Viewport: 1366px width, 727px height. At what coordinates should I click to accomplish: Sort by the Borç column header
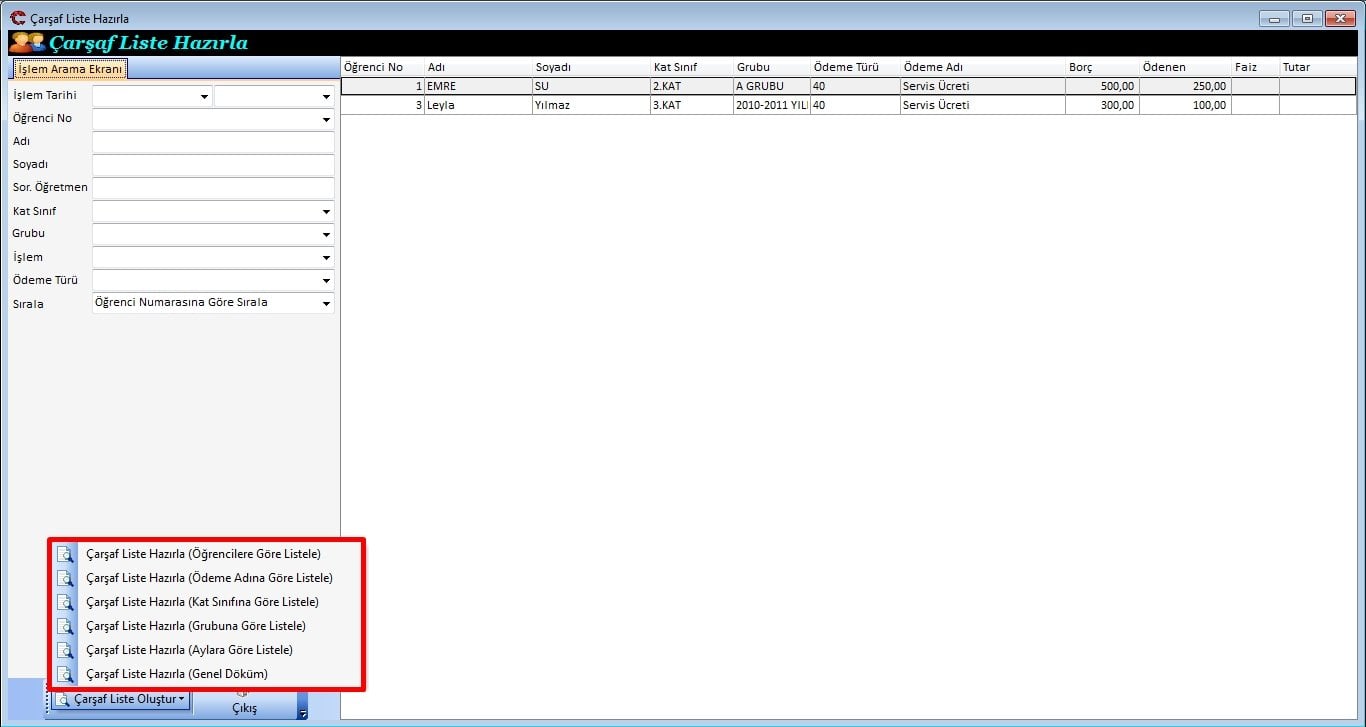pos(1100,67)
